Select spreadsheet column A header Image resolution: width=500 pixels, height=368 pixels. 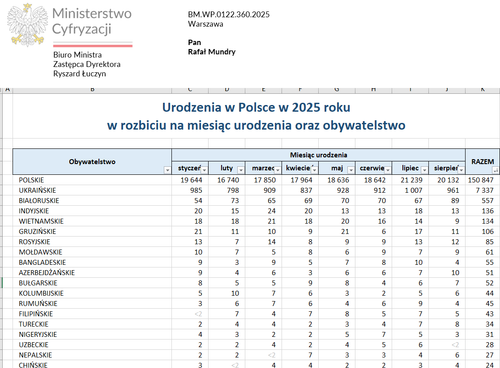8,90
